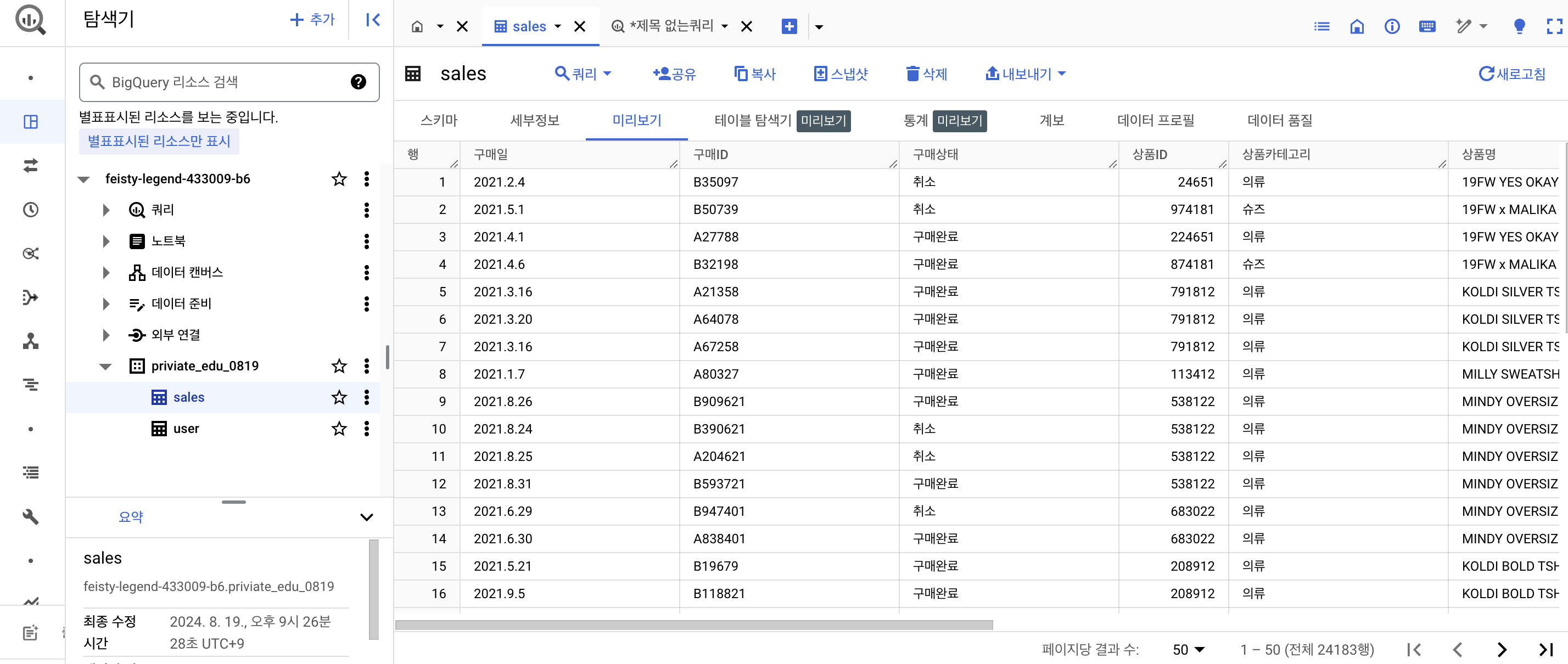Collapse the 요약 summary panel chevron
Image resolution: width=1568 pixels, height=664 pixels.
pyautogui.click(x=366, y=517)
